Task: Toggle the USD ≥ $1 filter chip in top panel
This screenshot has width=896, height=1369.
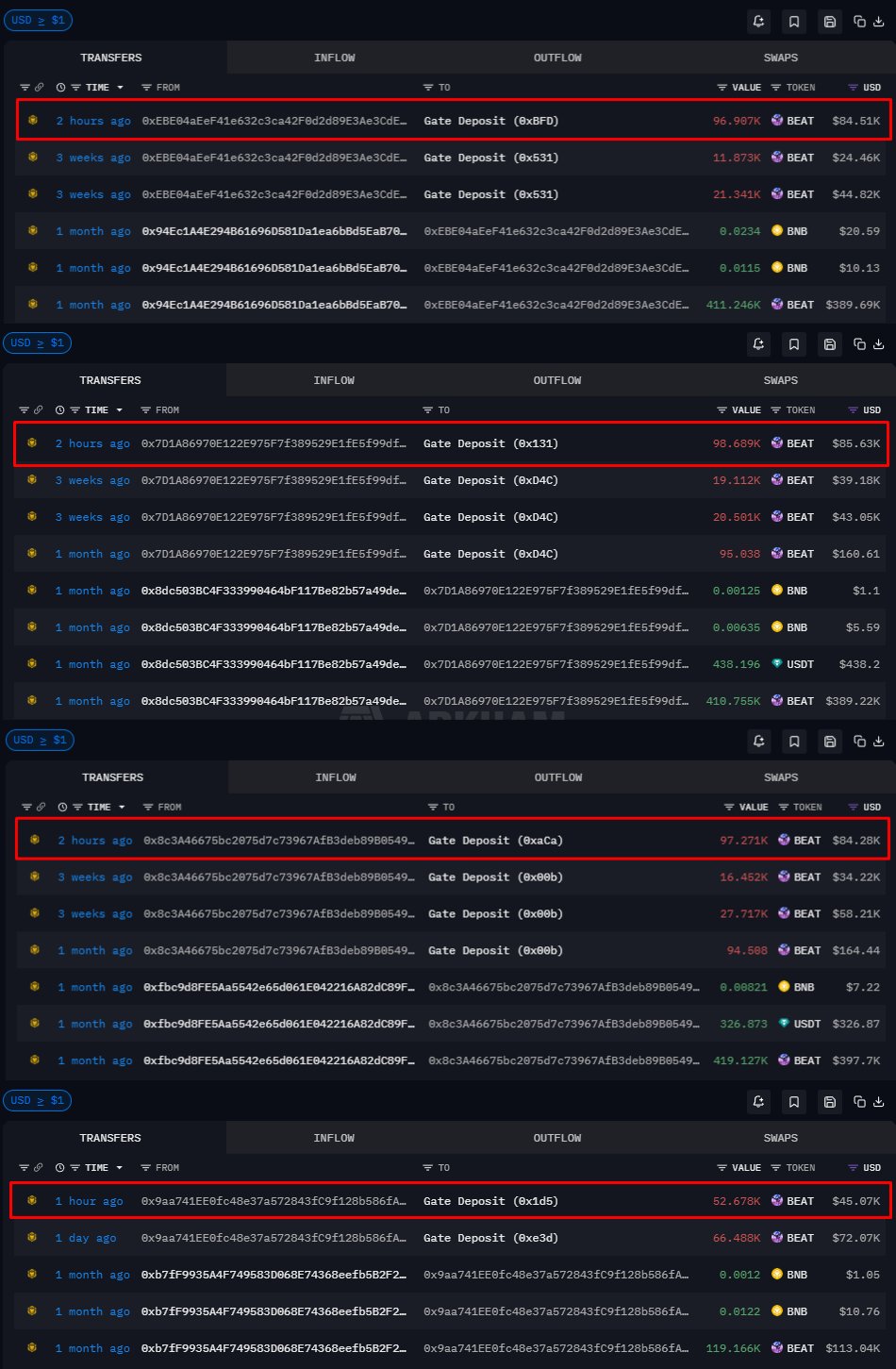Action: [x=38, y=20]
